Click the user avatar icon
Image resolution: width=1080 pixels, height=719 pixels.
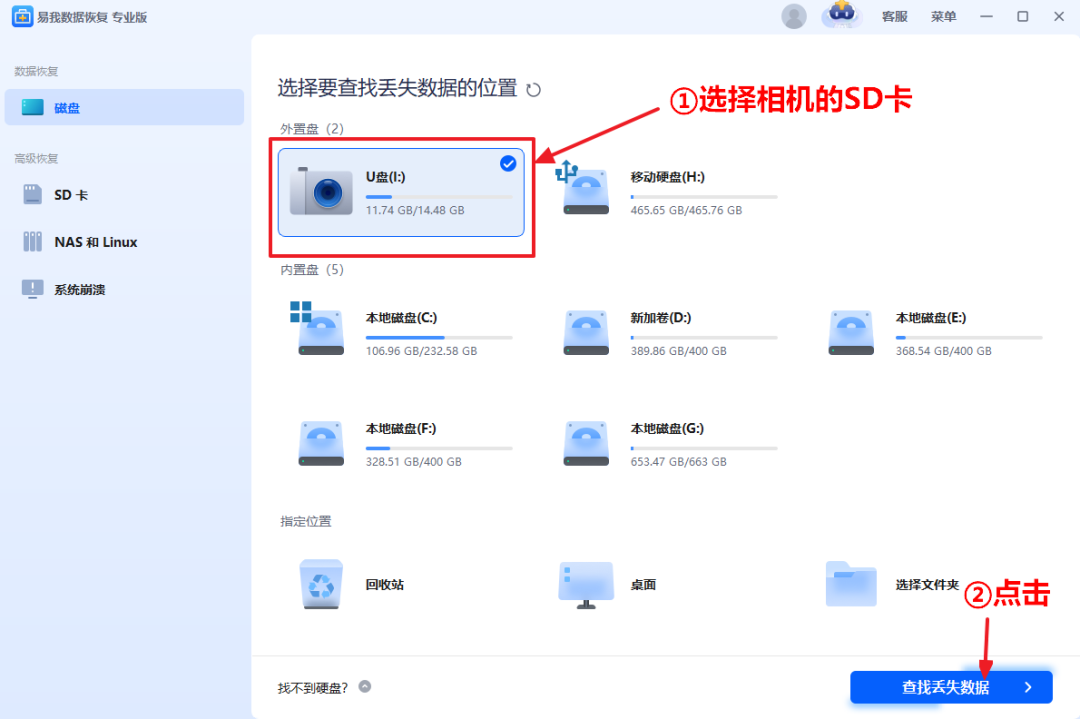793,16
